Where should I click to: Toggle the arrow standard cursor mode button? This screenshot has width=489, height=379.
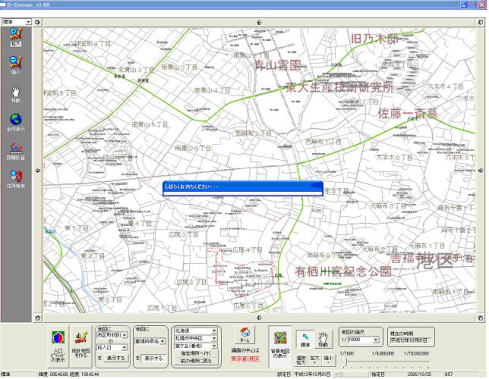[305, 339]
